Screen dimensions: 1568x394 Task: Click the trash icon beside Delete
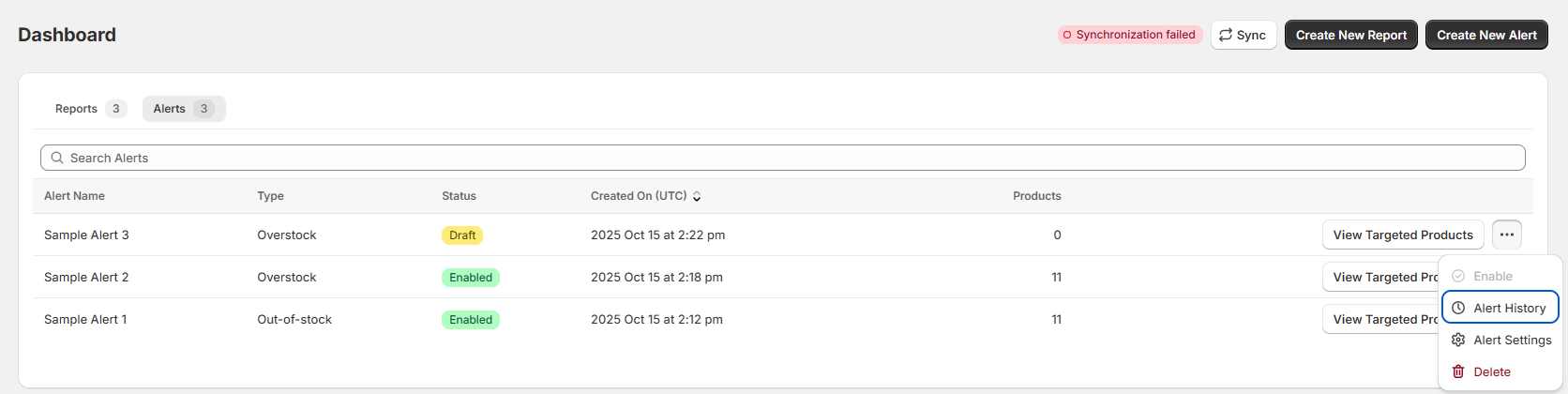1458,371
